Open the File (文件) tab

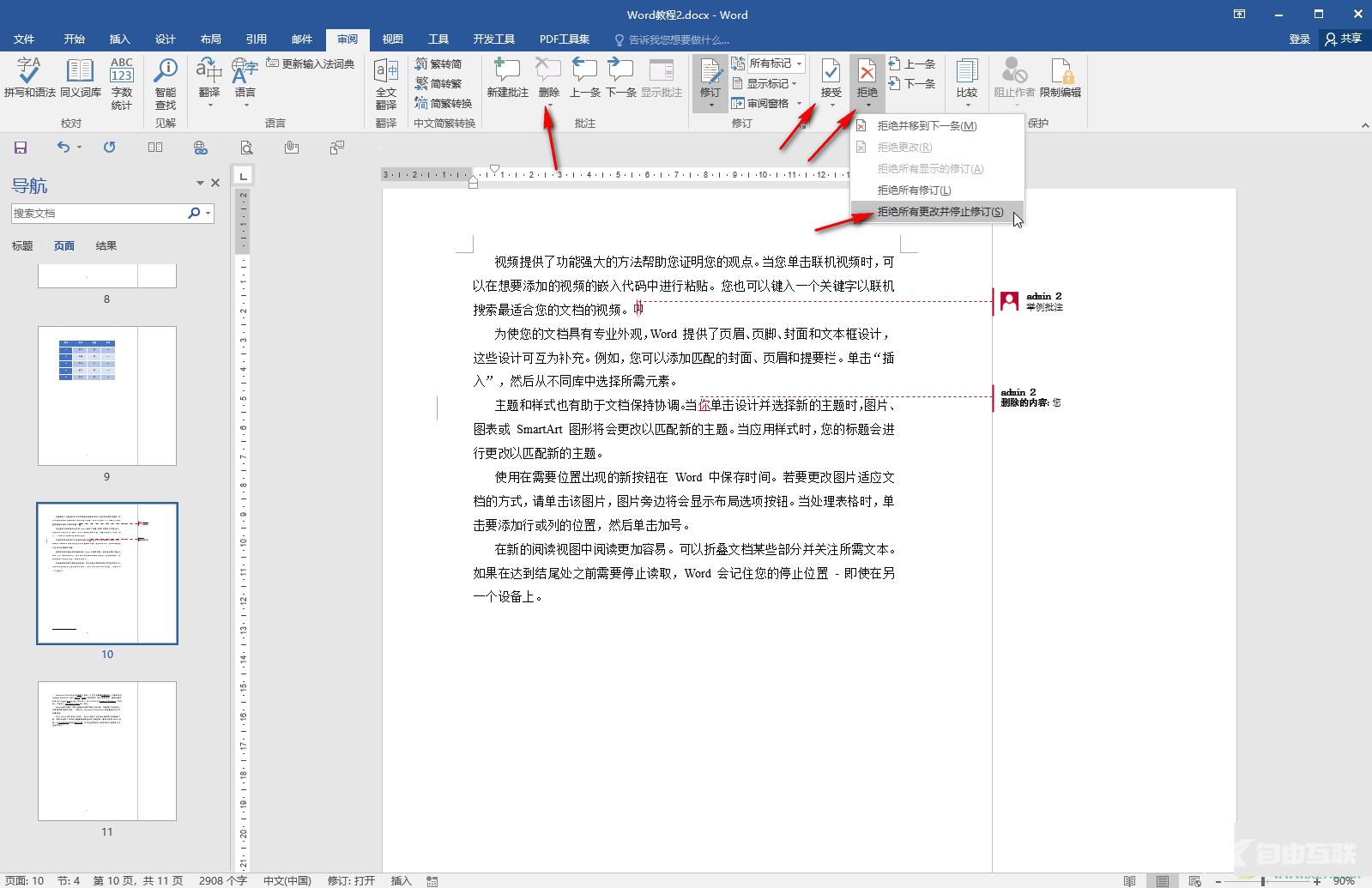(24, 39)
